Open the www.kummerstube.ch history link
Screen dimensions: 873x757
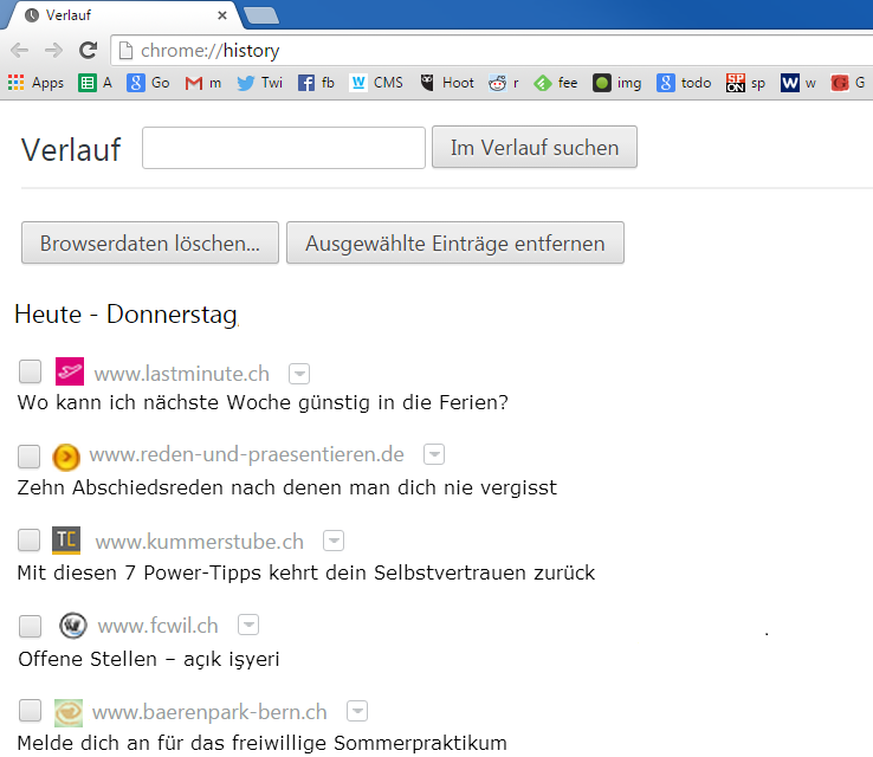199,541
